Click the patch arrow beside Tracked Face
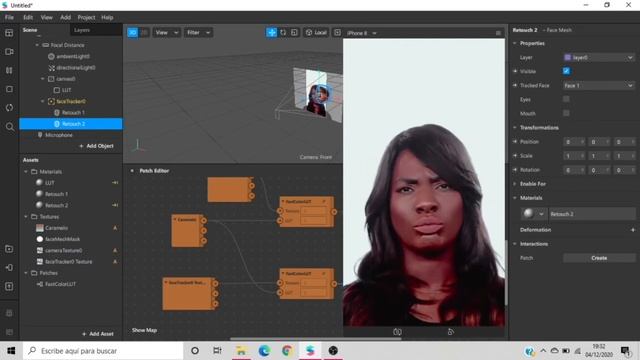The width and height of the screenshot is (640, 360). [515, 85]
